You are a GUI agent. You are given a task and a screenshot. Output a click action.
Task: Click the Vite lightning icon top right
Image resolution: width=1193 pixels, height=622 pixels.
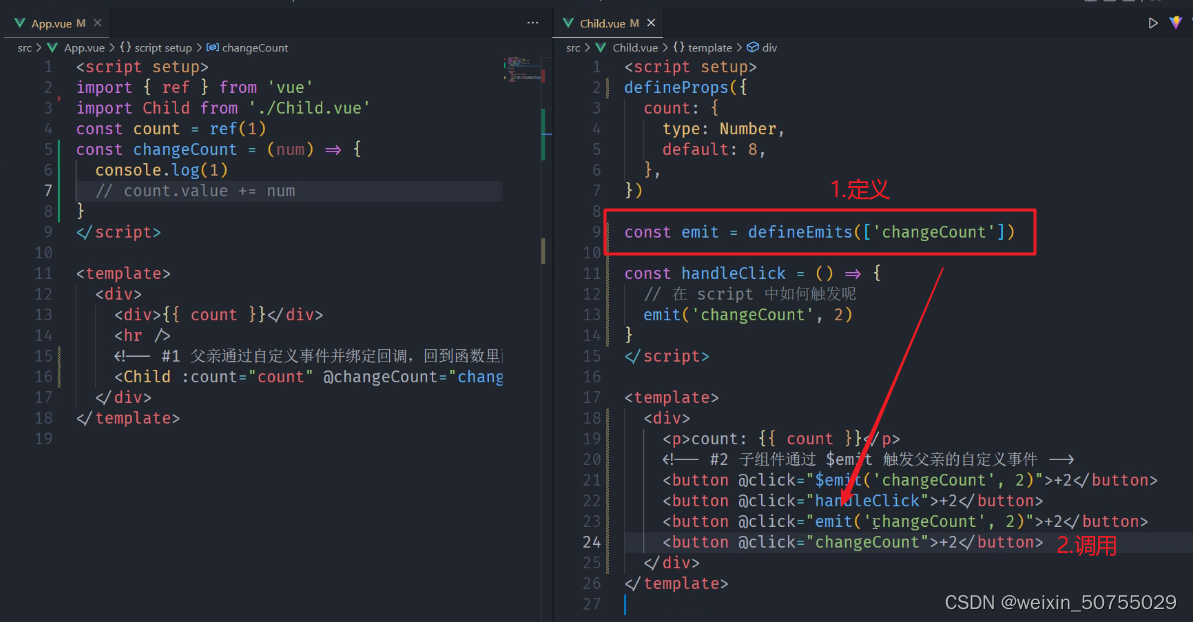(1176, 21)
